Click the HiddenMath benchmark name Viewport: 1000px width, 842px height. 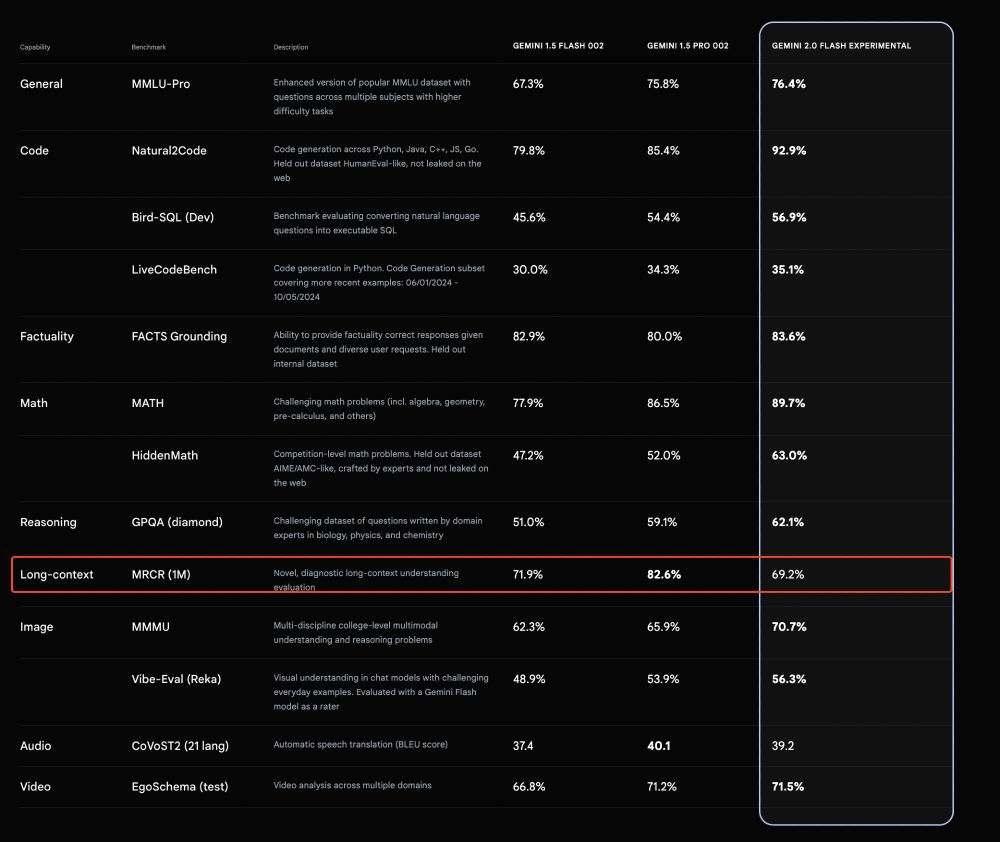click(165, 455)
